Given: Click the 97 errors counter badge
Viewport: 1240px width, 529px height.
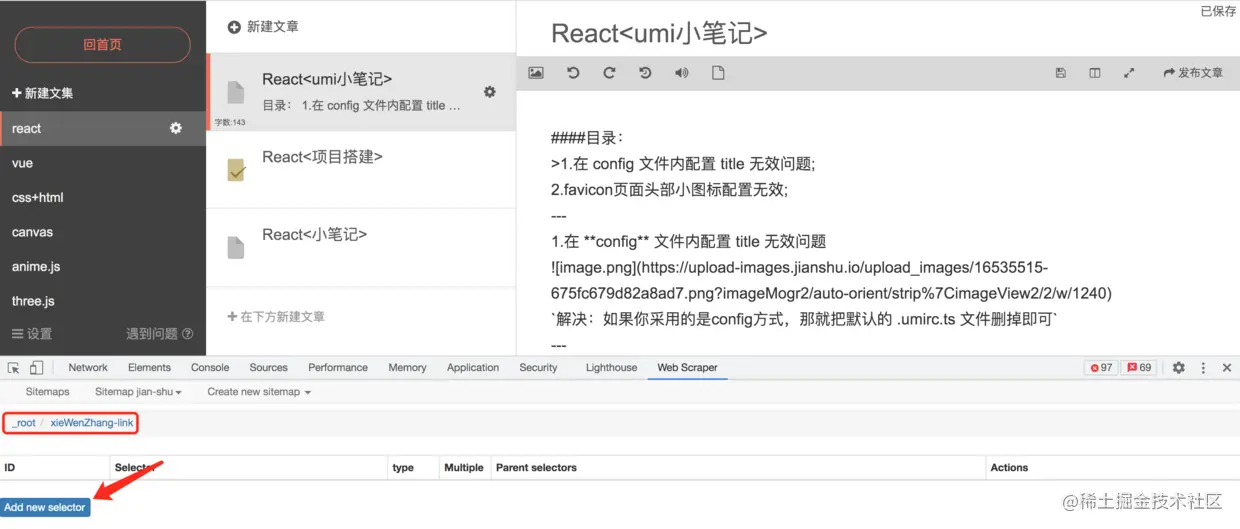Looking at the screenshot, I should pyautogui.click(x=1101, y=367).
